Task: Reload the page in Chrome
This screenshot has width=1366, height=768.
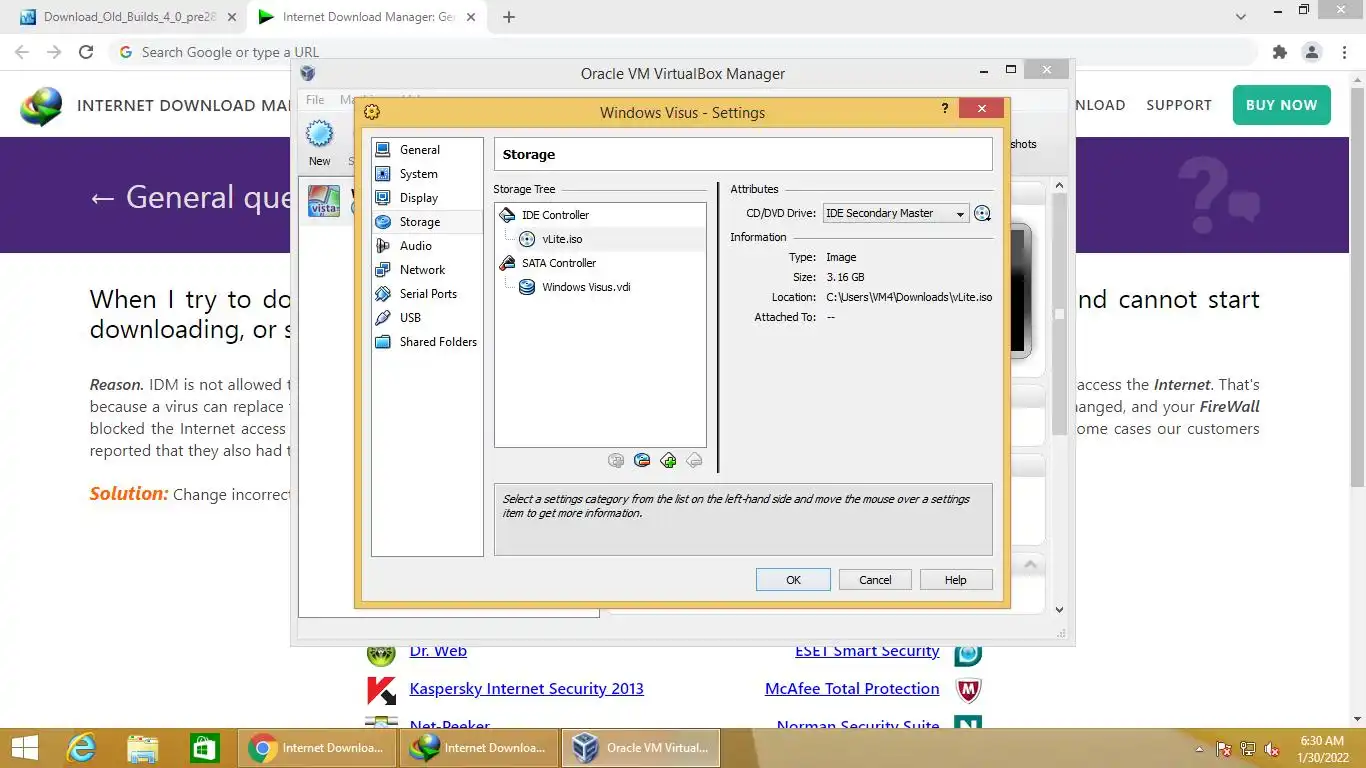Action: tap(86, 52)
